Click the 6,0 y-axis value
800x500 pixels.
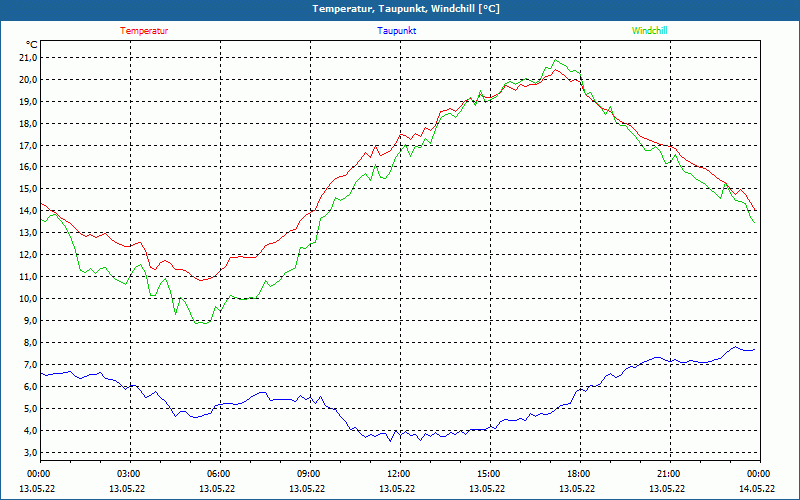(31, 386)
